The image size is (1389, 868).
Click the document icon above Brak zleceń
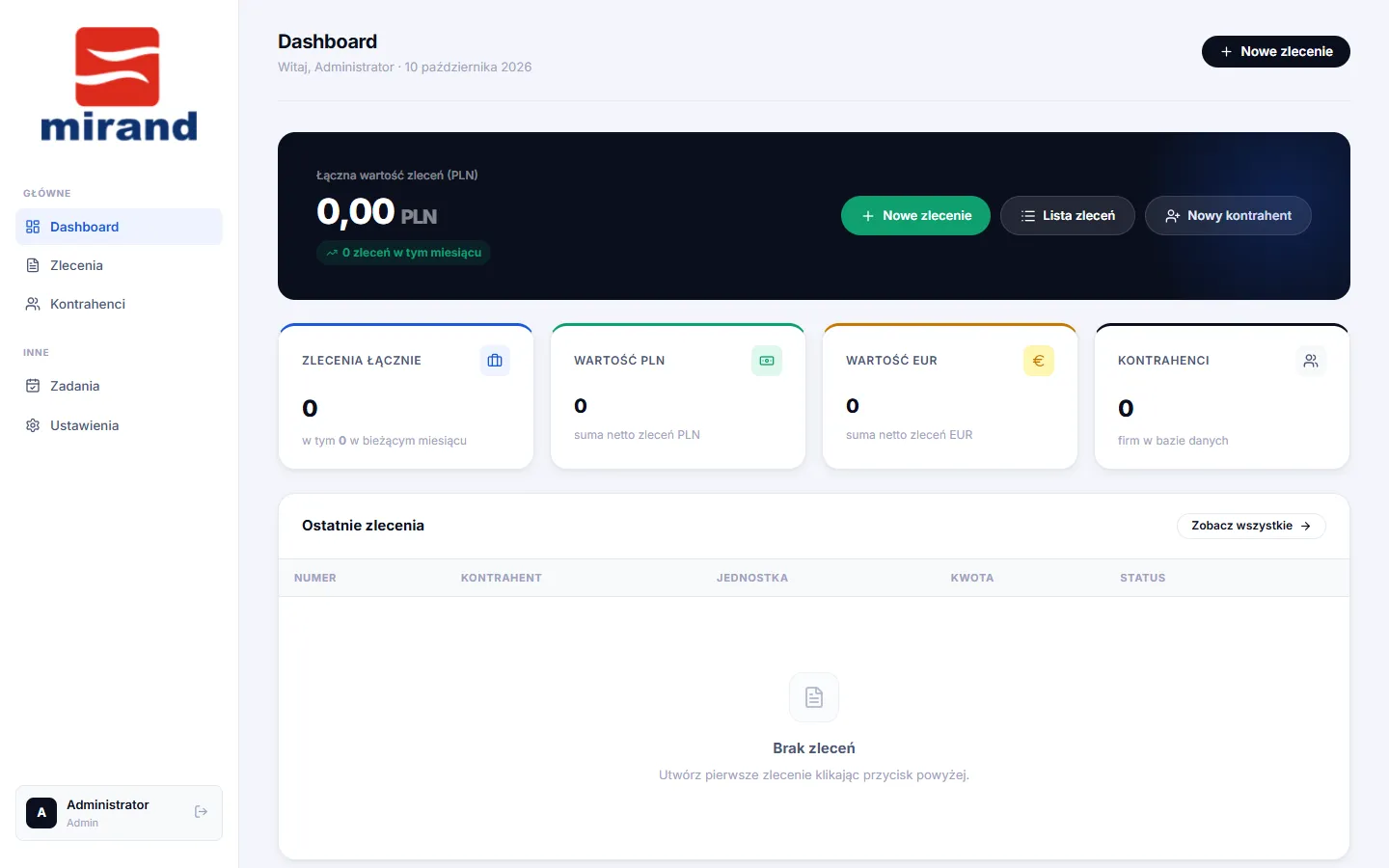814,697
